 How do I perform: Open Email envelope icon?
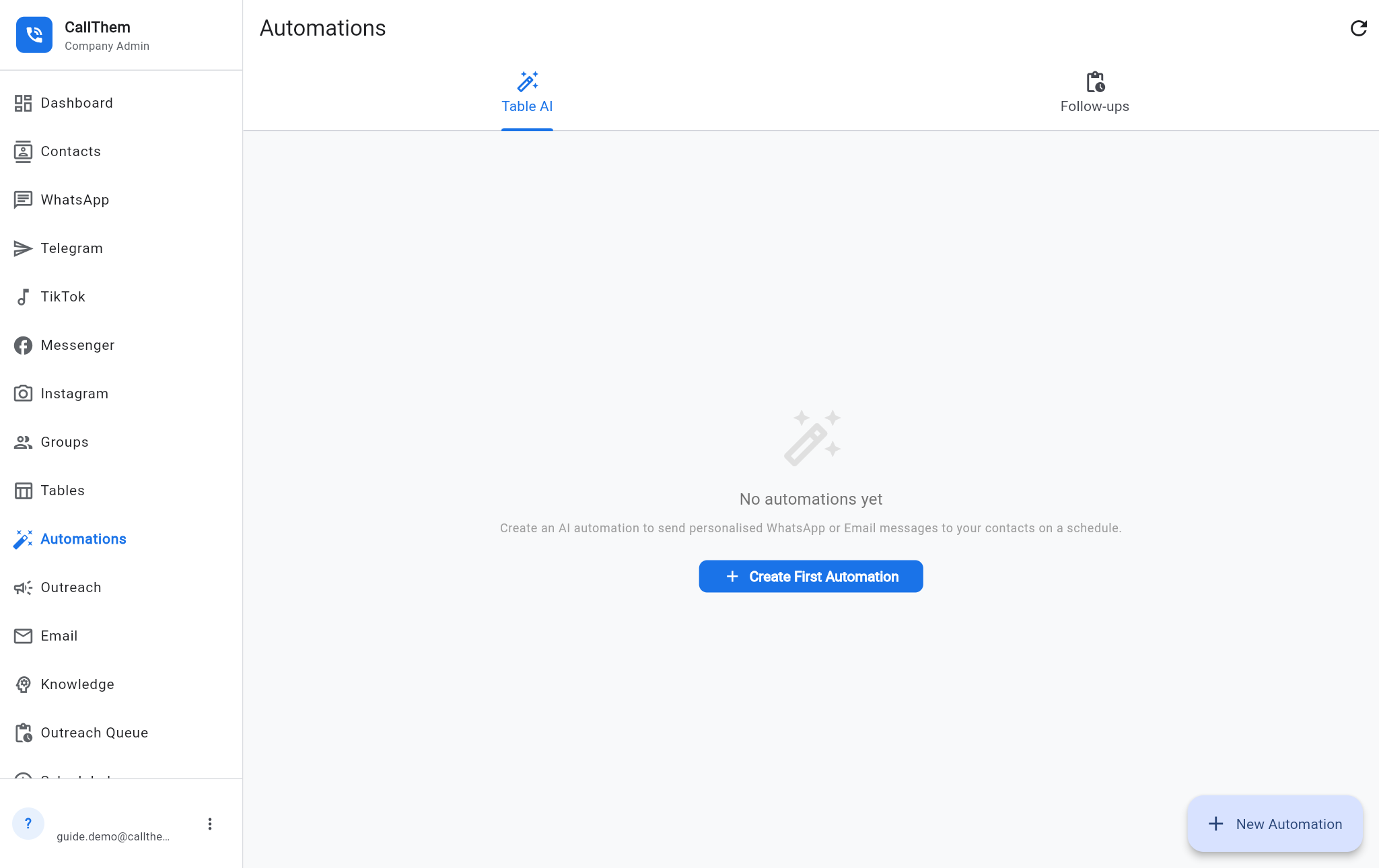pos(23,636)
